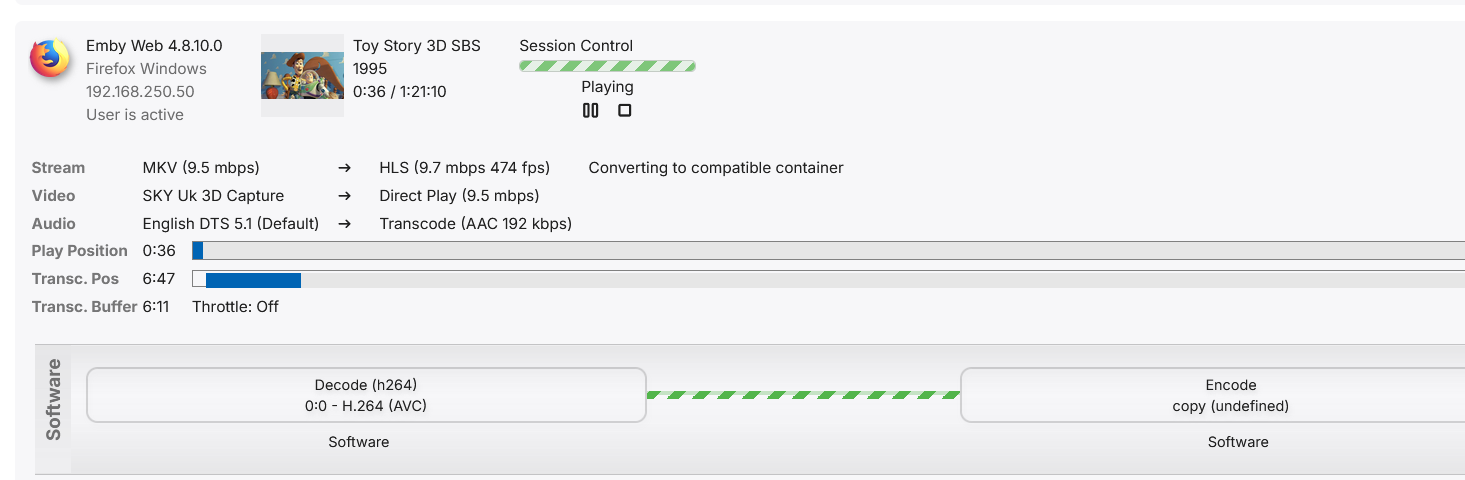Click the Converting to compatible container text
This screenshot has width=1465, height=480.
[715, 168]
